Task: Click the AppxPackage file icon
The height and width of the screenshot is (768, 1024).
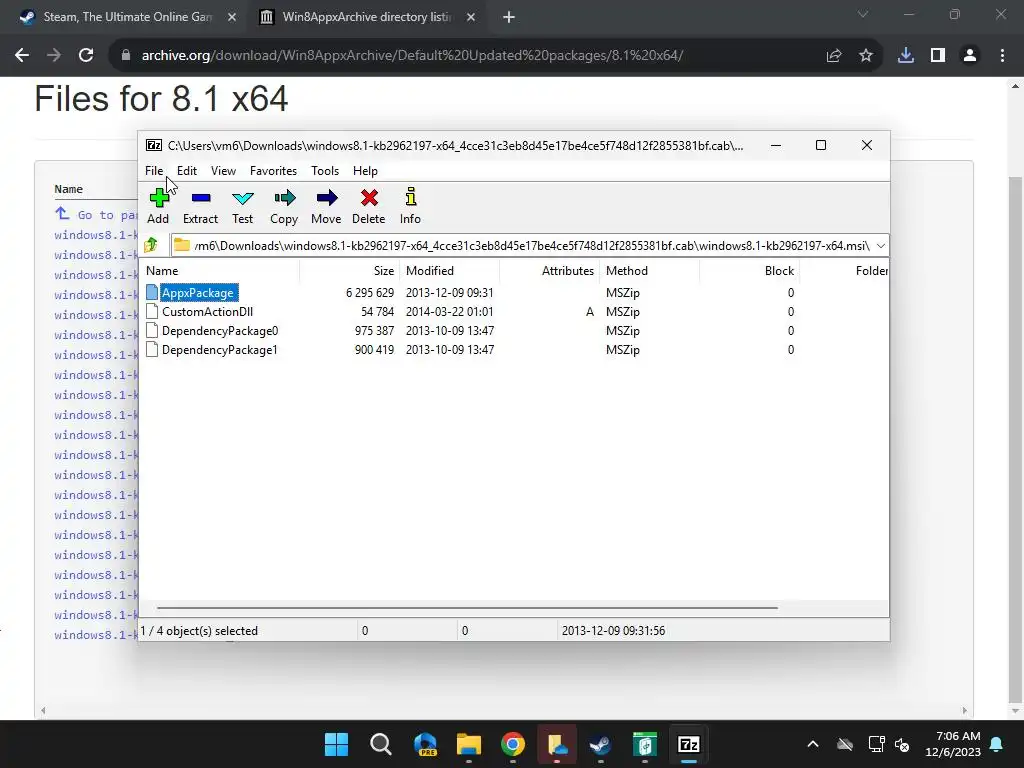Action: point(152,293)
